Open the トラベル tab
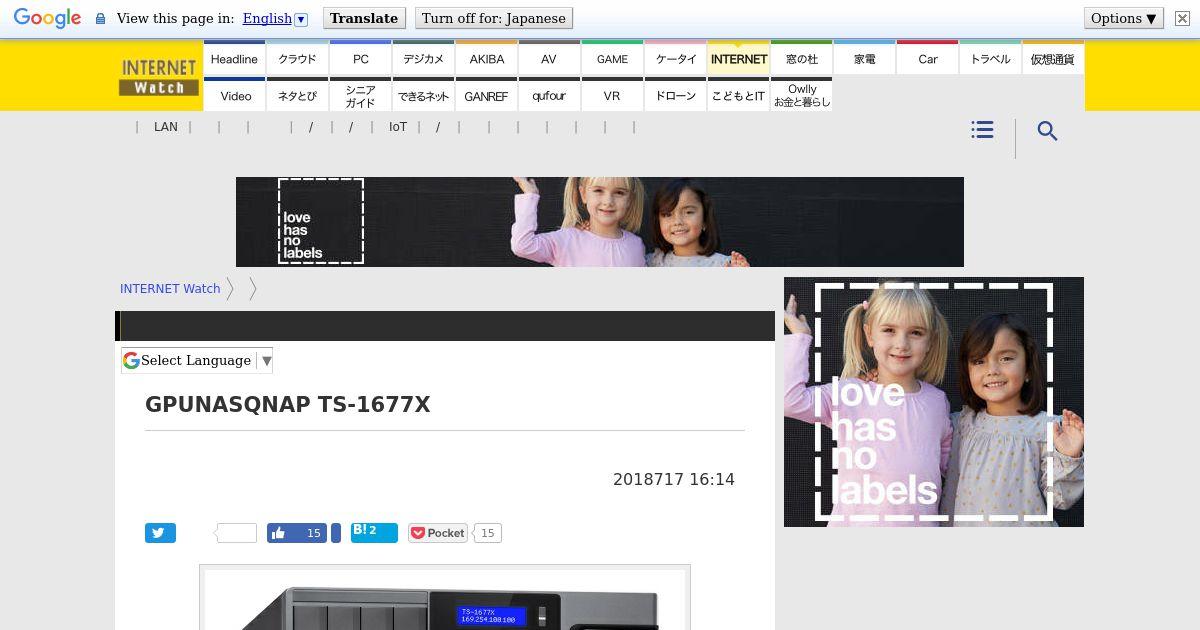Viewport: 1200px width, 630px height. pyautogui.click(x=990, y=59)
